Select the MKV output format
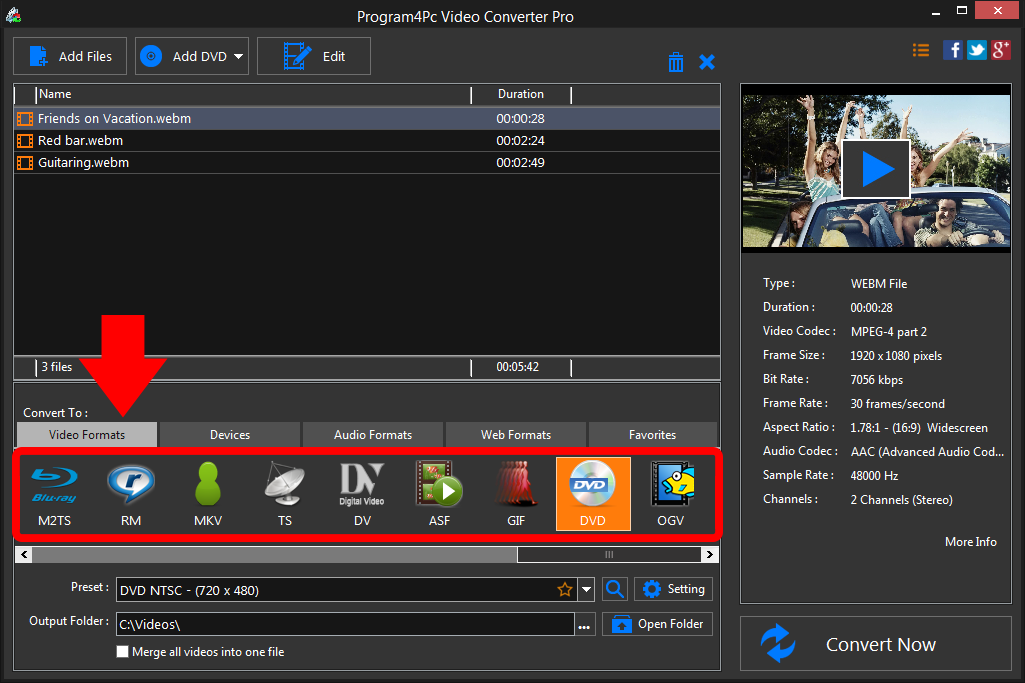Screen dimensions: 1025x683 click(x=207, y=492)
